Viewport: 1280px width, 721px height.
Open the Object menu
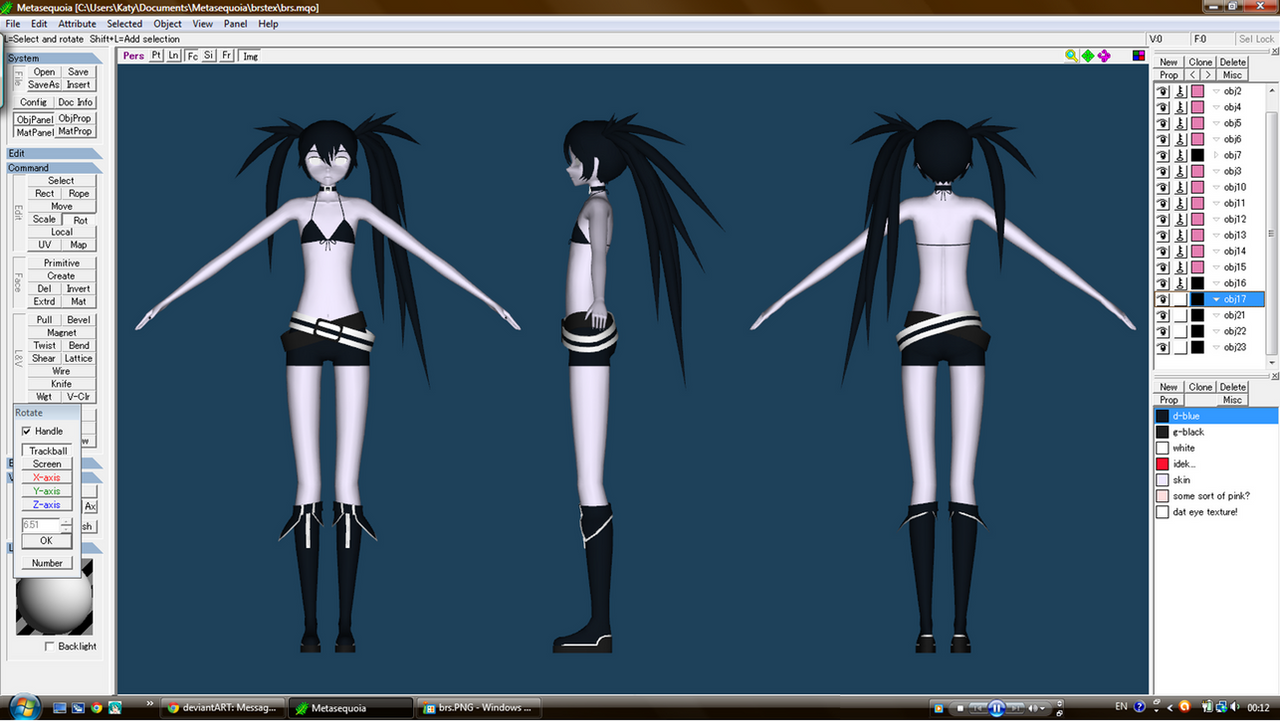[x=168, y=24]
